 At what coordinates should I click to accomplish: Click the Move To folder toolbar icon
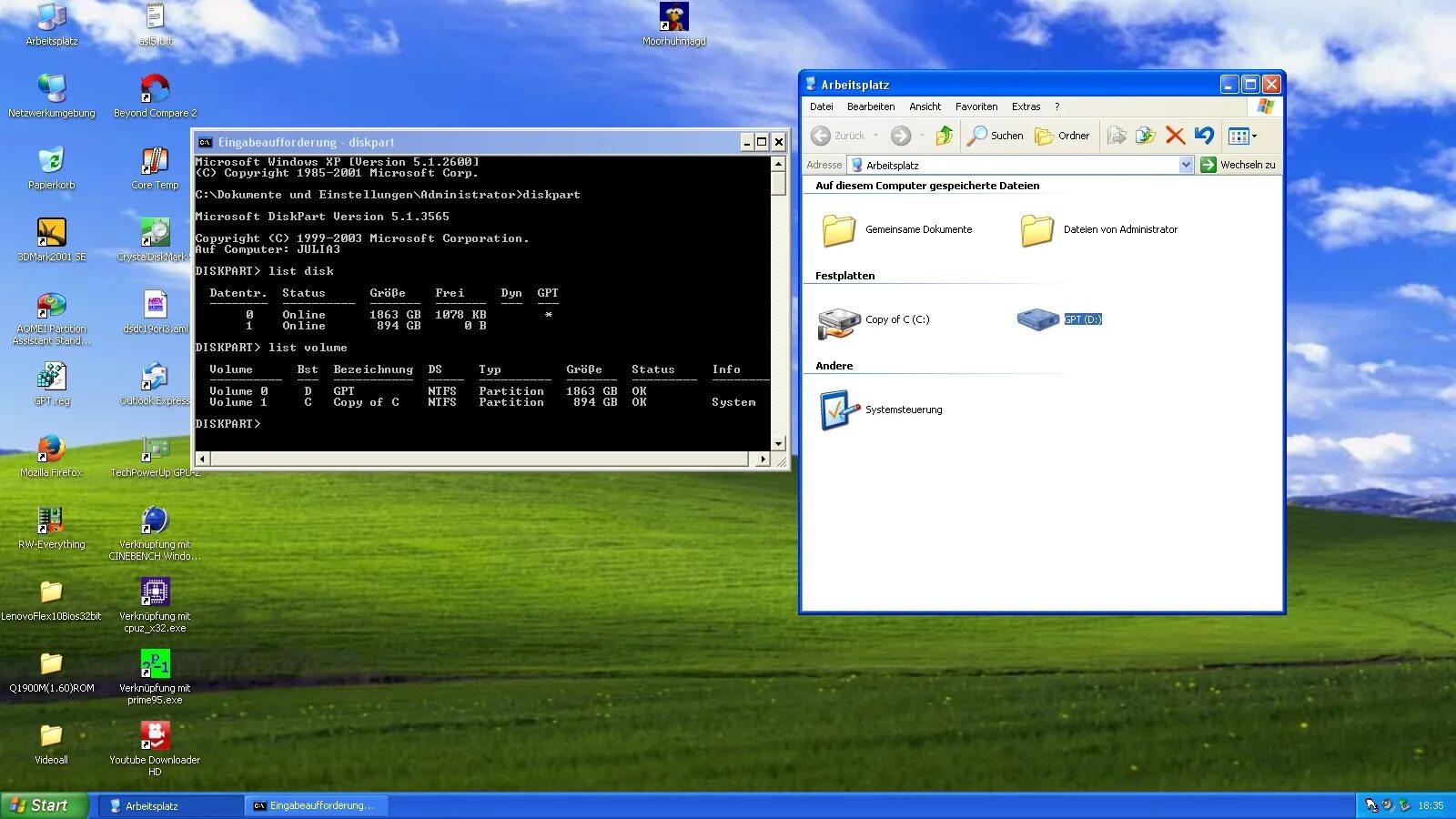1117,136
